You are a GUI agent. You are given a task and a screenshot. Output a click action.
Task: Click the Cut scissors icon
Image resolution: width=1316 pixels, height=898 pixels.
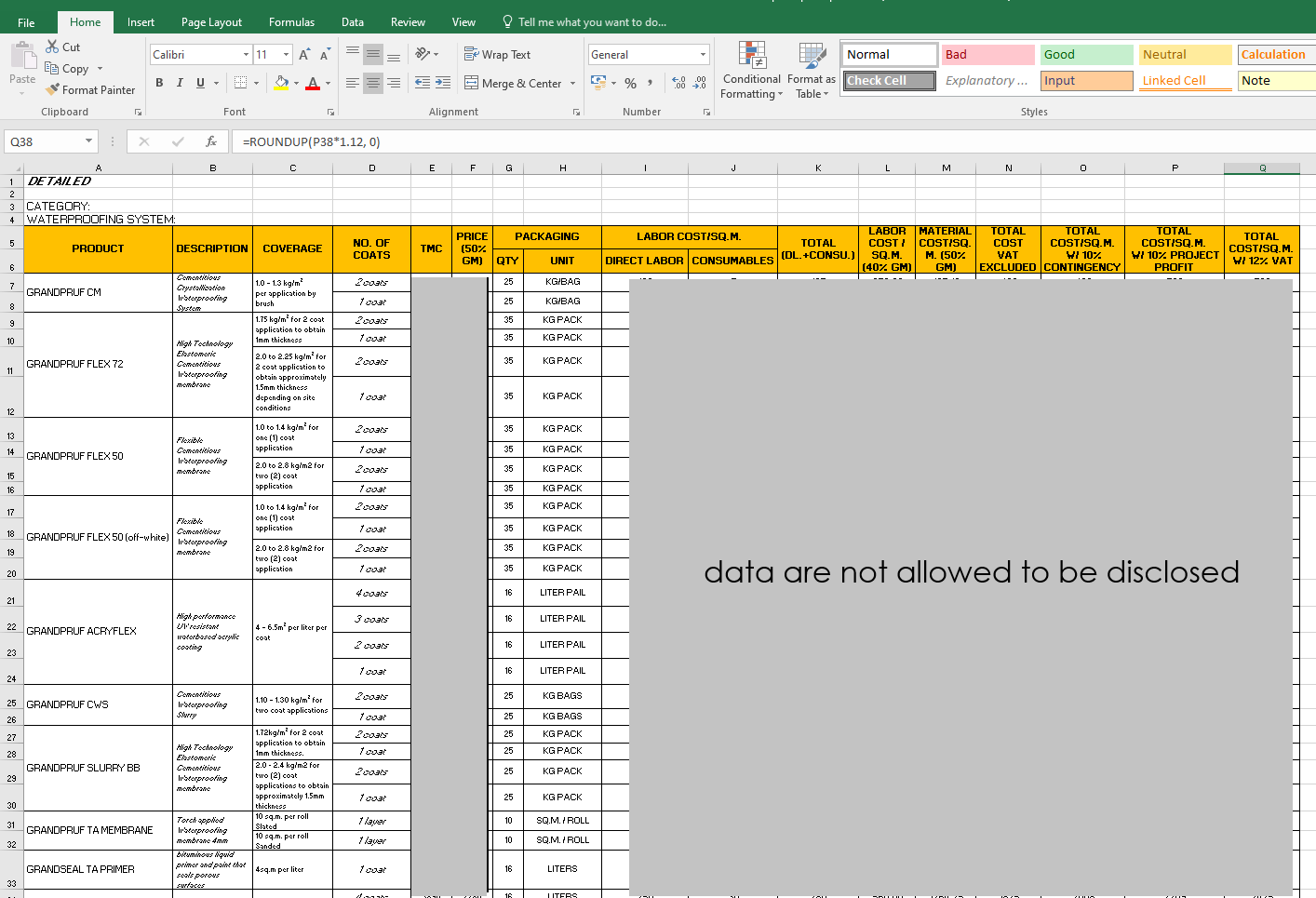52,47
